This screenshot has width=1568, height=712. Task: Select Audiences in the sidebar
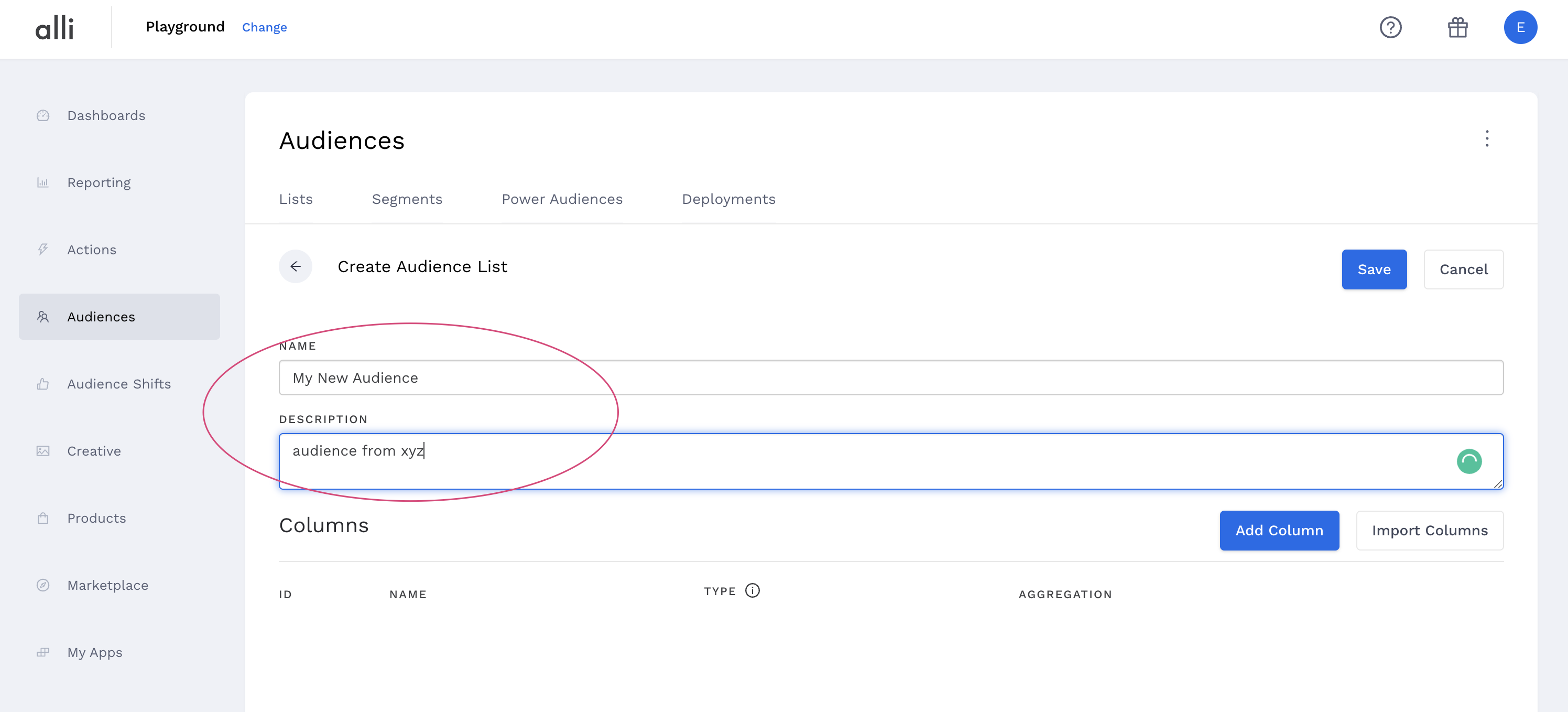pos(119,317)
